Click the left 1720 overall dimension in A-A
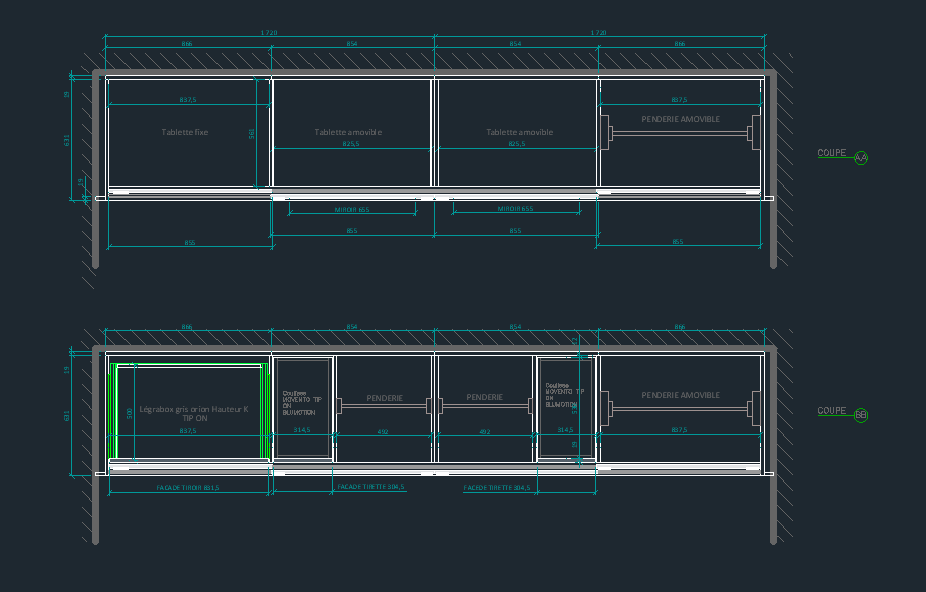Screen dimensions: 926x592 268,33
